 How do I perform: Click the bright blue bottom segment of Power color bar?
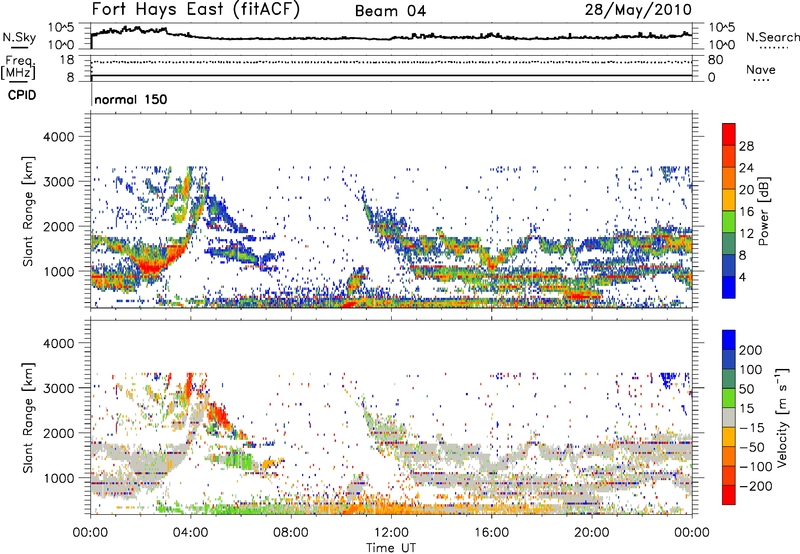click(x=729, y=287)
